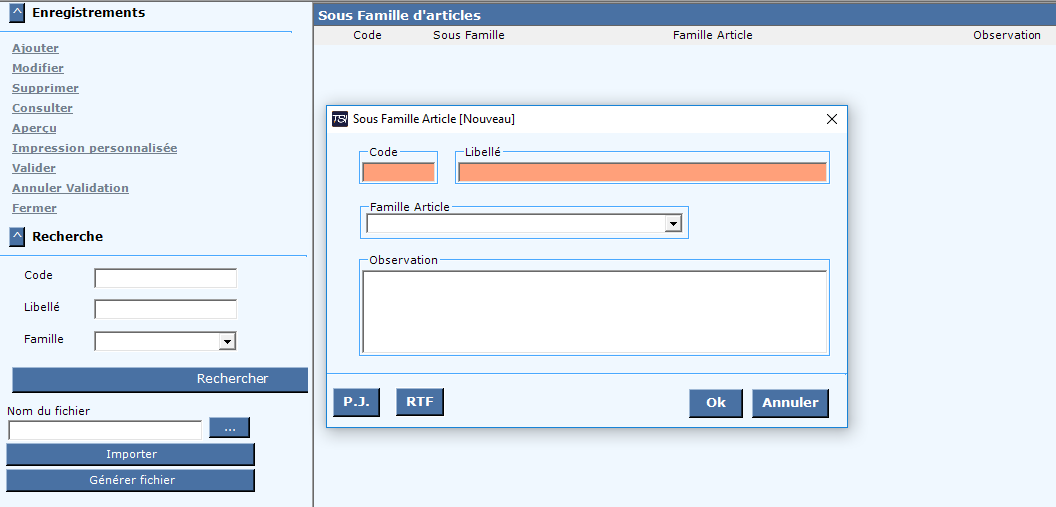Image resolution: width=1056 pixels, height=507 pixels.
Task: Click the Ajouter link
Action: [35, 48]
